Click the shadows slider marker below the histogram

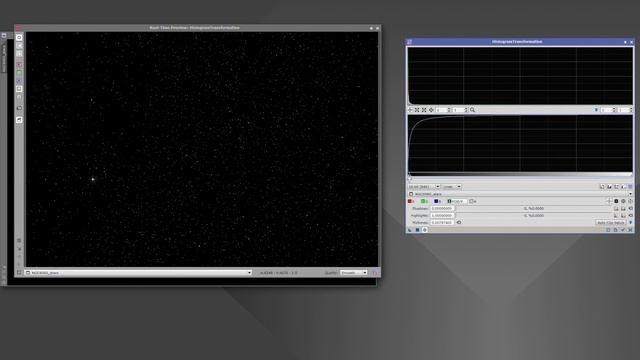[409, 178]
